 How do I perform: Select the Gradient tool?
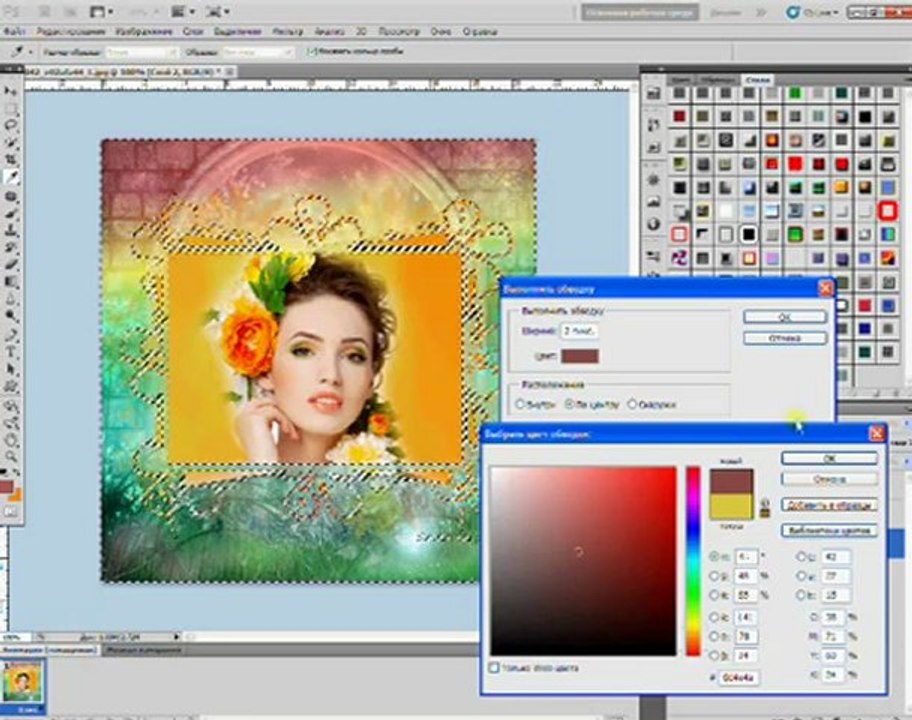click(x=10, y=283)
